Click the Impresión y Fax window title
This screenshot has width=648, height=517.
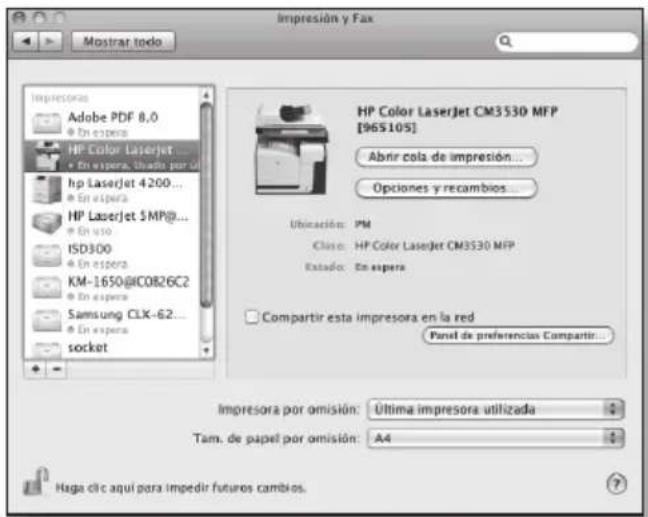point(325,19)
